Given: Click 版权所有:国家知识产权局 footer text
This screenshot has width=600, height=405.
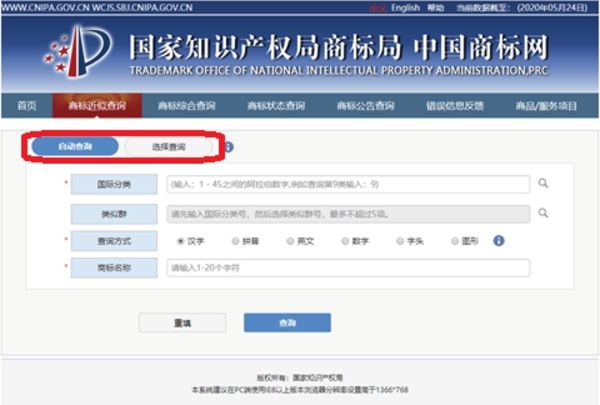Looking at the screenshot, I should coord(300,378).
